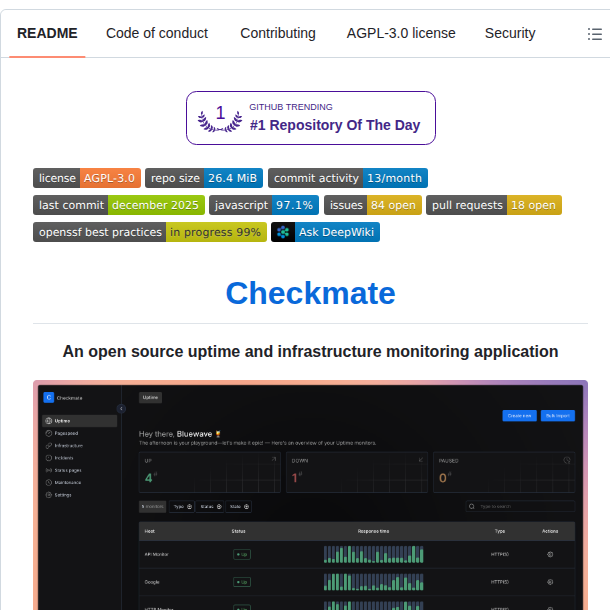The image size is (610, 610).
Task: Click the issues 84 open badge
Action: (359, 205)
